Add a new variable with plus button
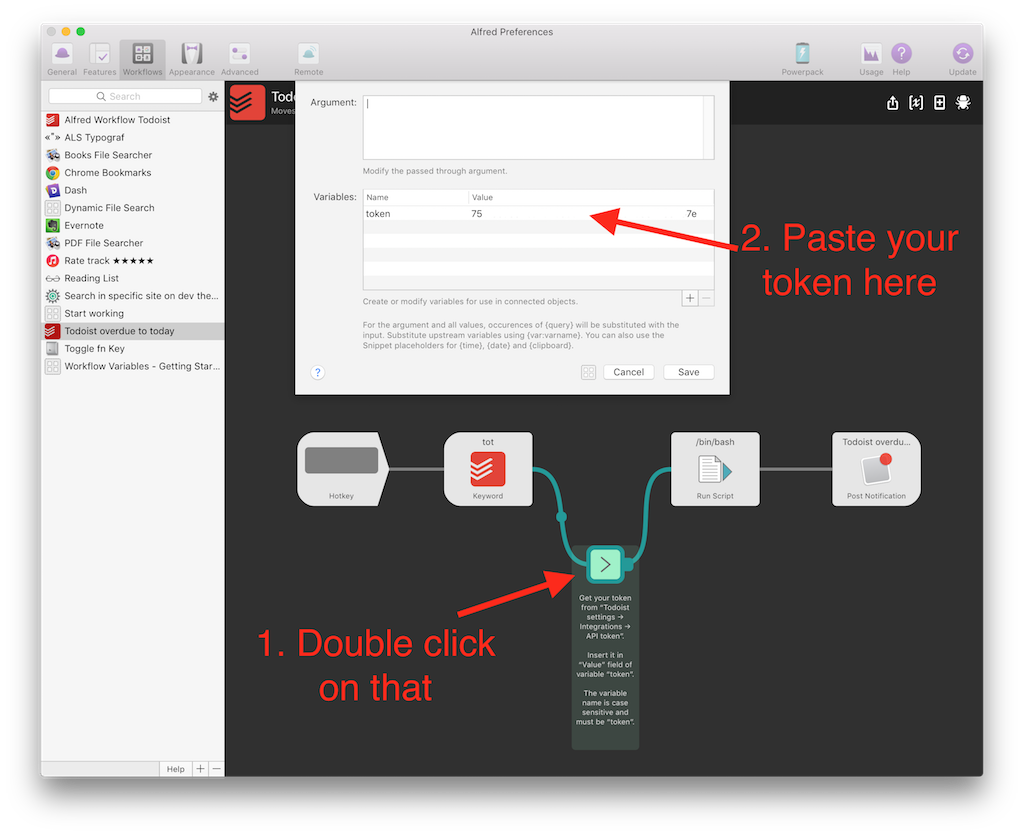1024x835 pixels. pos(689,298)
